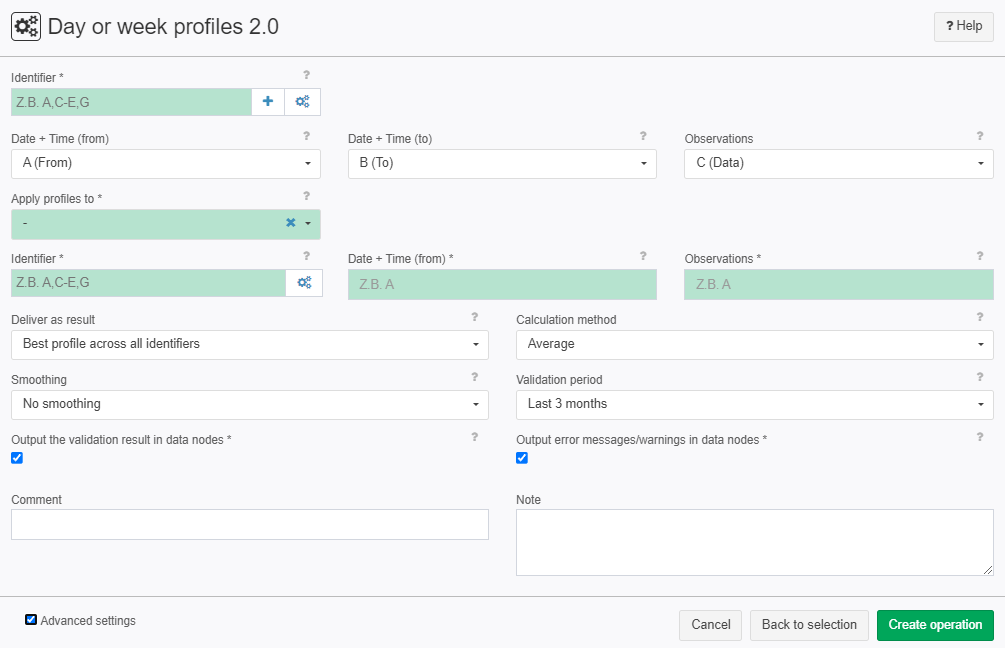Viewport: 1005px width, 648px height.
Task: Open the Deliver as result dropdown
Action: click(x=249, y=345)
